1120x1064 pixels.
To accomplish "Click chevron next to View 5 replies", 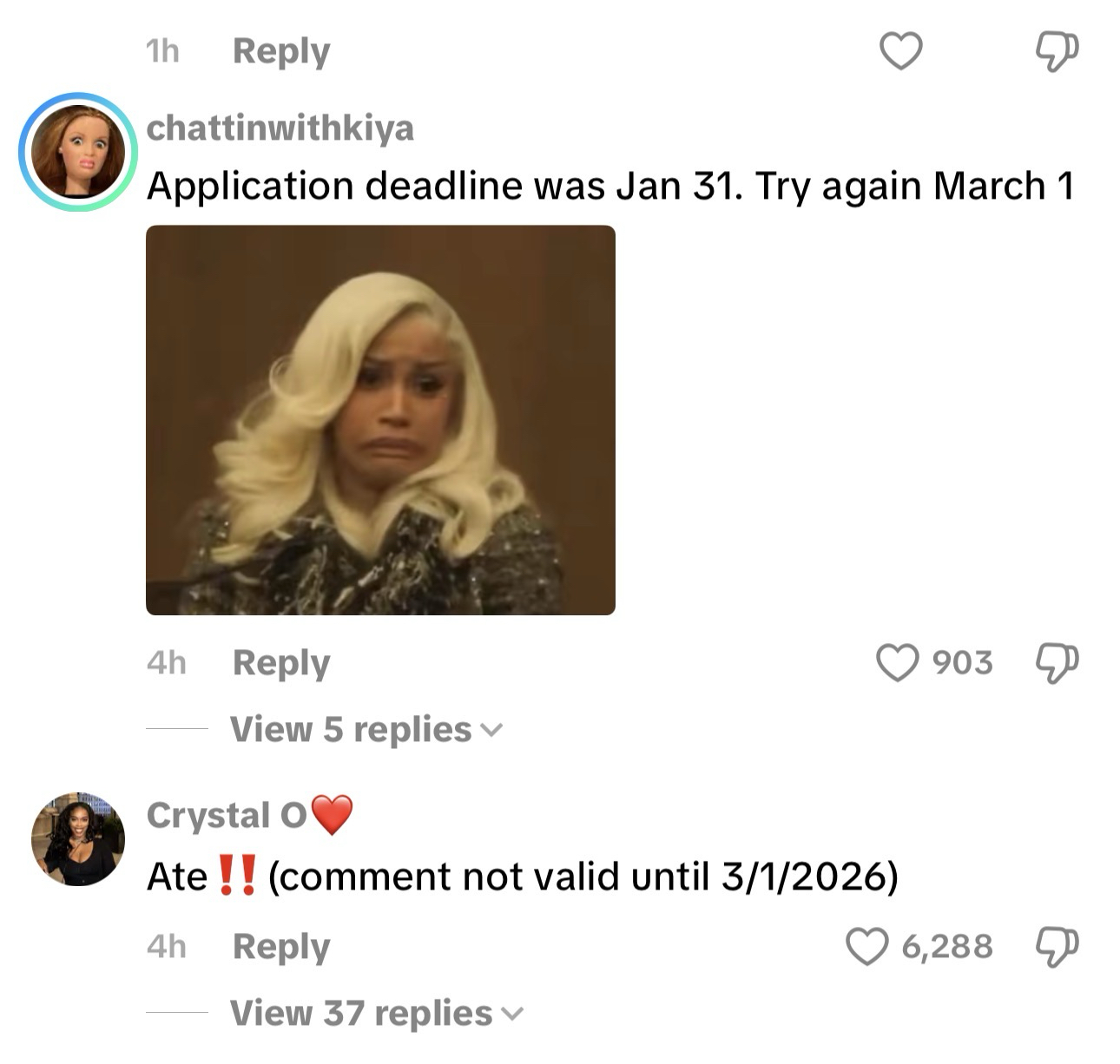I will coord(491,732).
